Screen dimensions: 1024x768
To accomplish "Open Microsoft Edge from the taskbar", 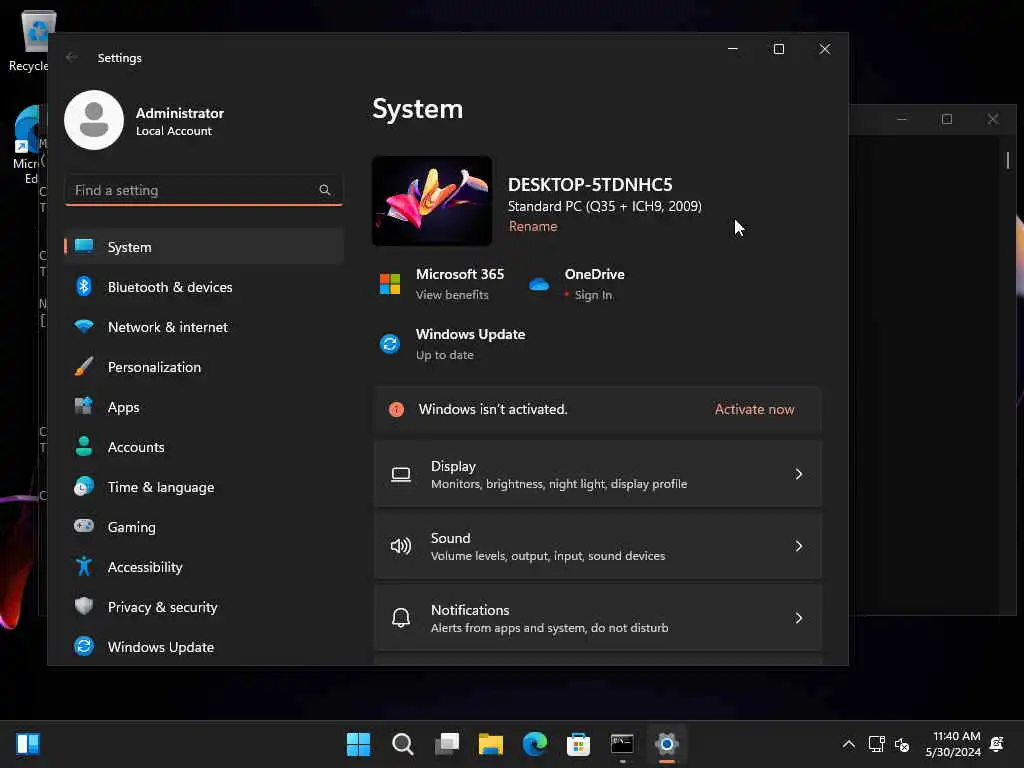I will click(x=535, y=744).
